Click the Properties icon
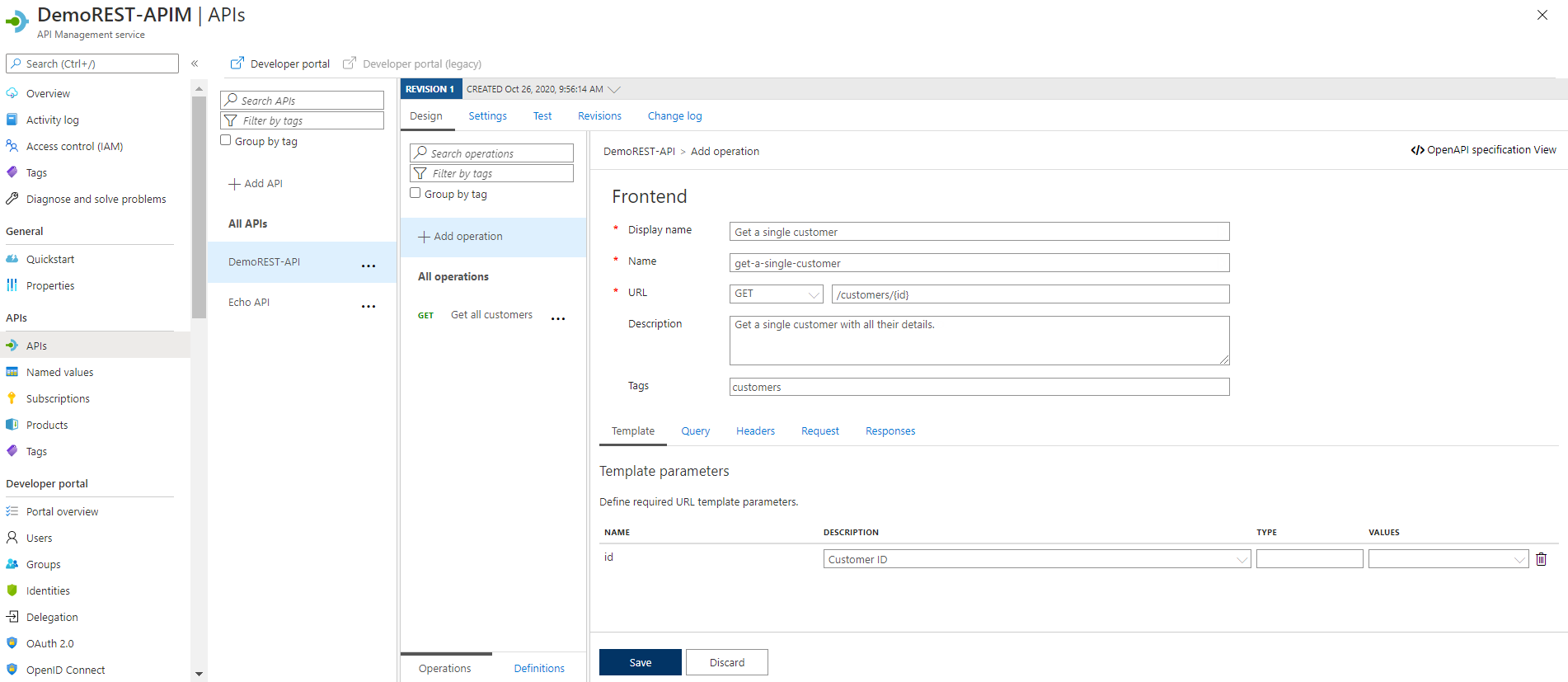 point(12,285)
